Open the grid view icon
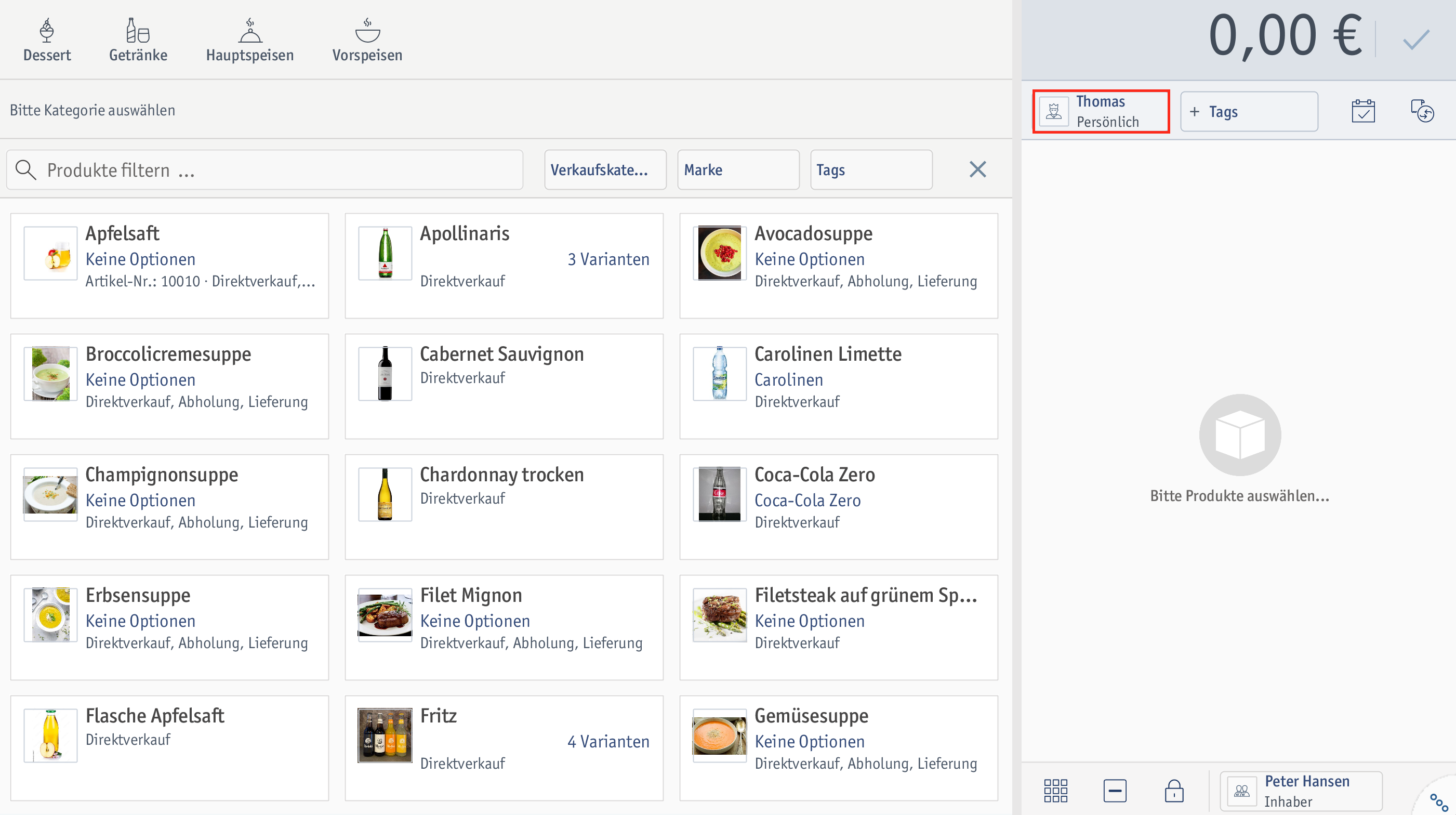 click(1055, 790)
